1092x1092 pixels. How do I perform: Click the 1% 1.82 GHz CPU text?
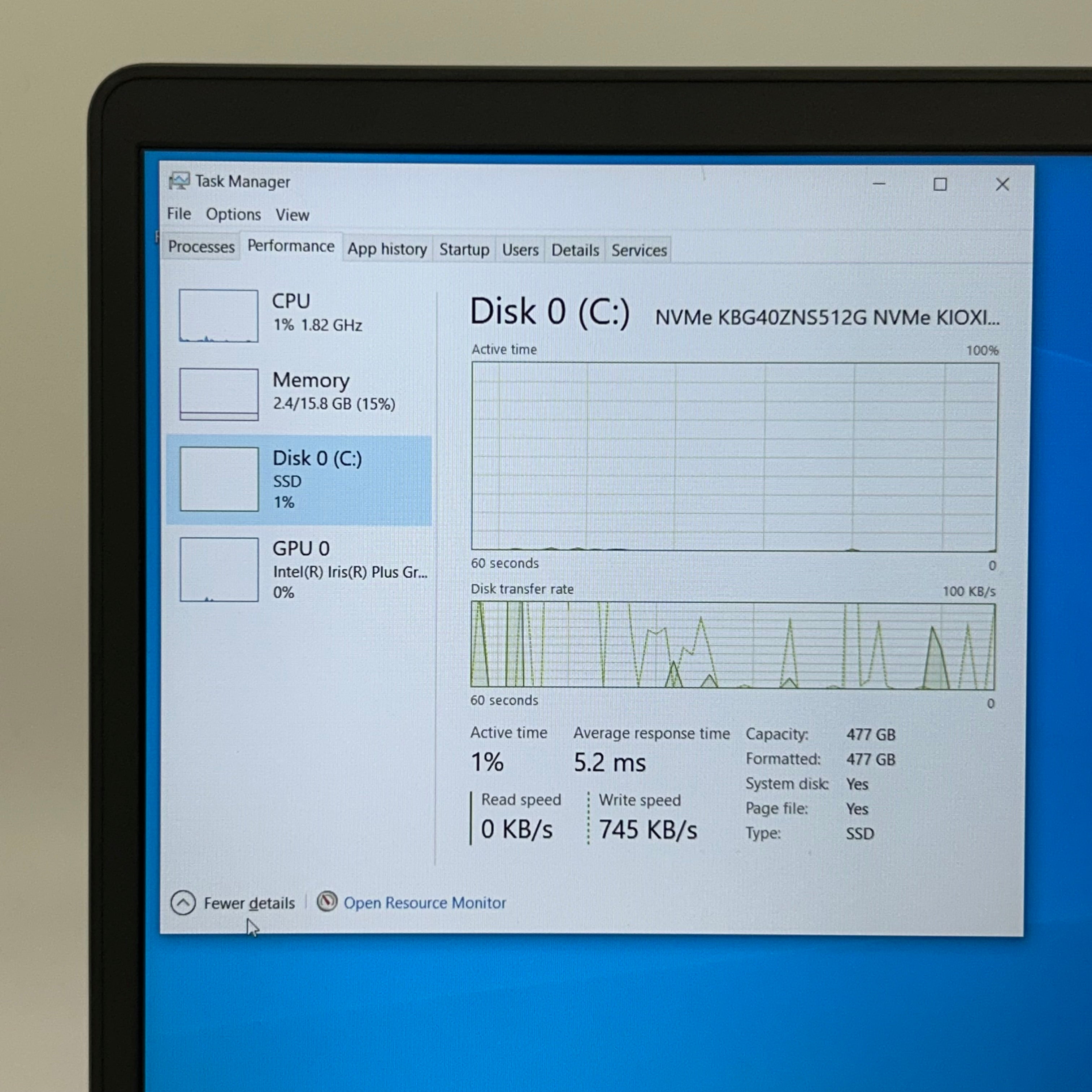point(318,325)
